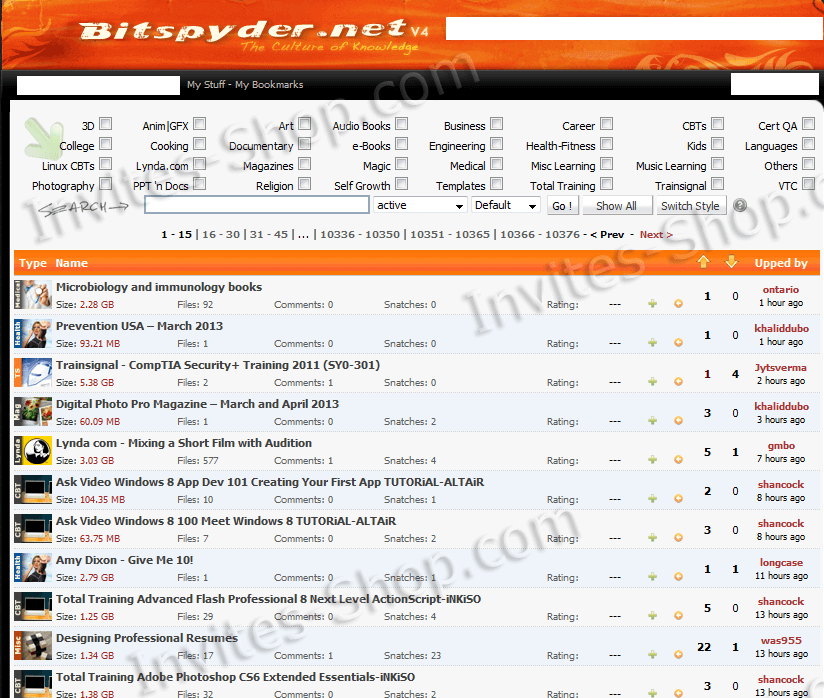This screenshot has height=698, width=824.
Task: Go to page 16 - 30
Action: [221, 234]
